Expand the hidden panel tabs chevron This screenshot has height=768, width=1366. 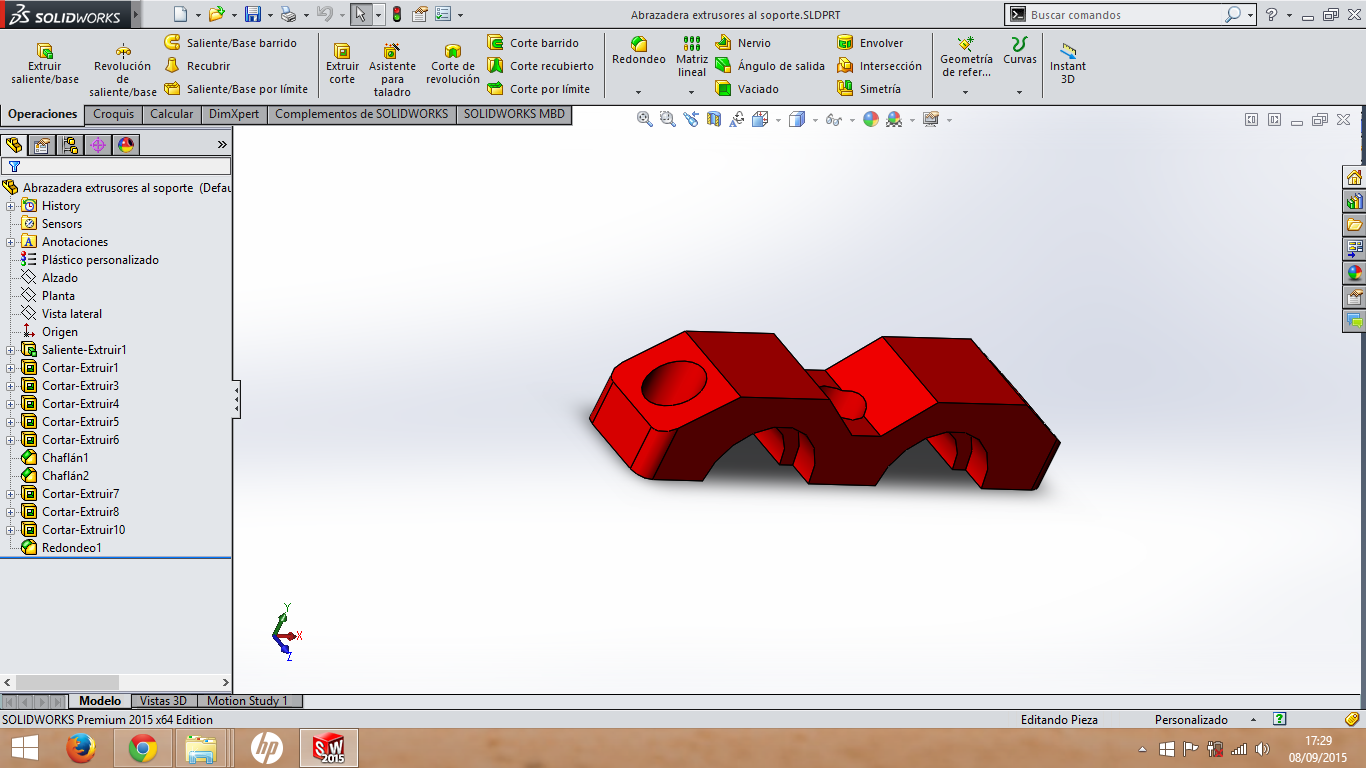tap(222, 145)
